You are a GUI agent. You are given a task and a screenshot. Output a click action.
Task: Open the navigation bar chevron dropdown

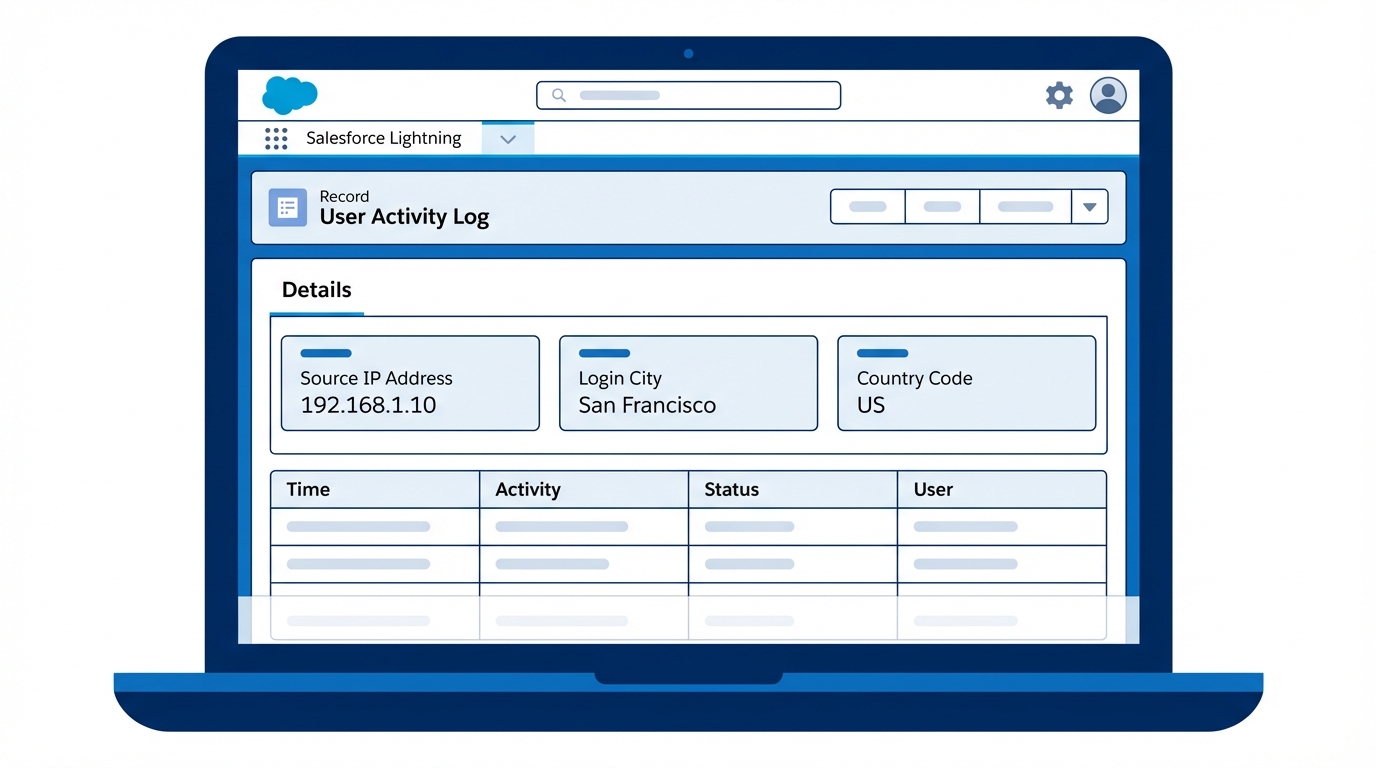[508, 139]
